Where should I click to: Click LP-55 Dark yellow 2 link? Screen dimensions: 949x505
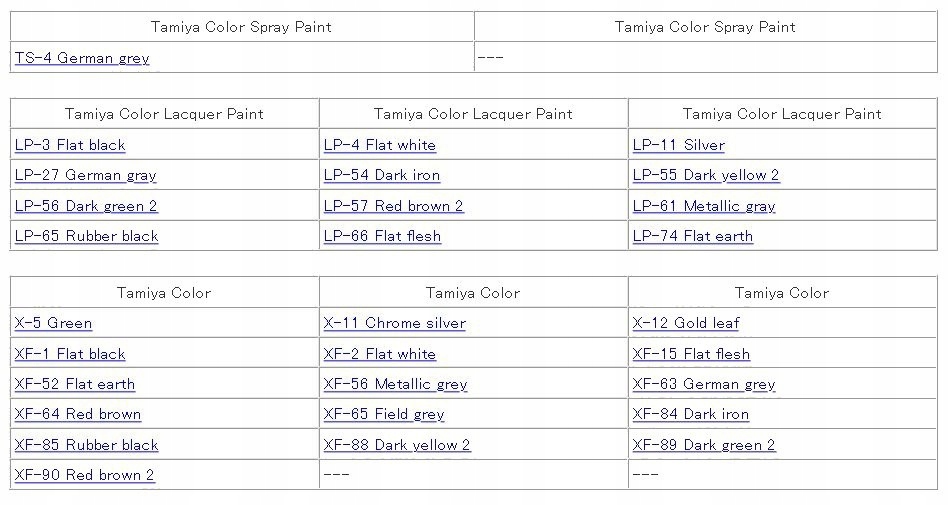706,175
